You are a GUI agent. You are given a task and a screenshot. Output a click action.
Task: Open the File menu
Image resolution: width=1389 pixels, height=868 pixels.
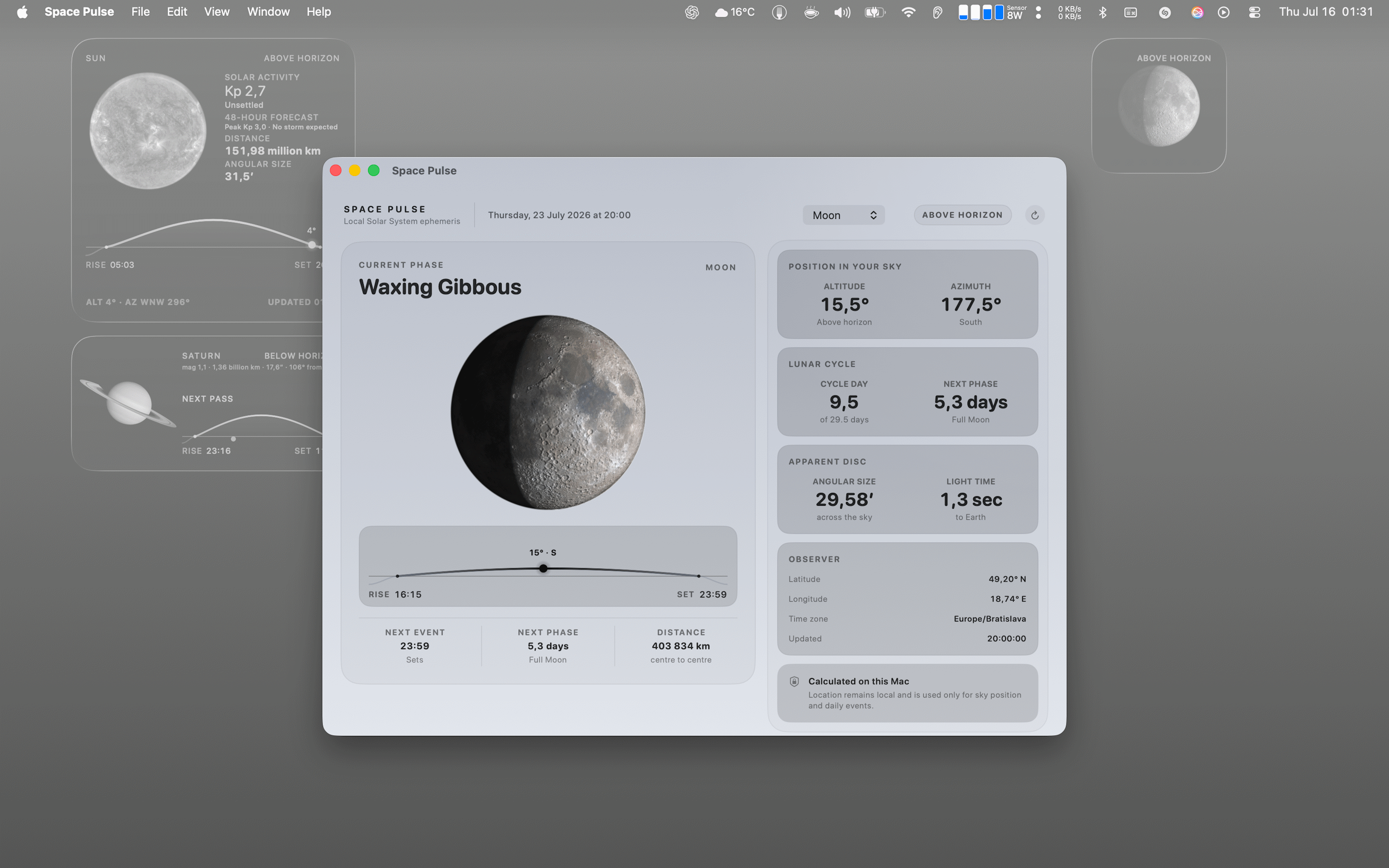pyautogui.click(x=140, y=12)
